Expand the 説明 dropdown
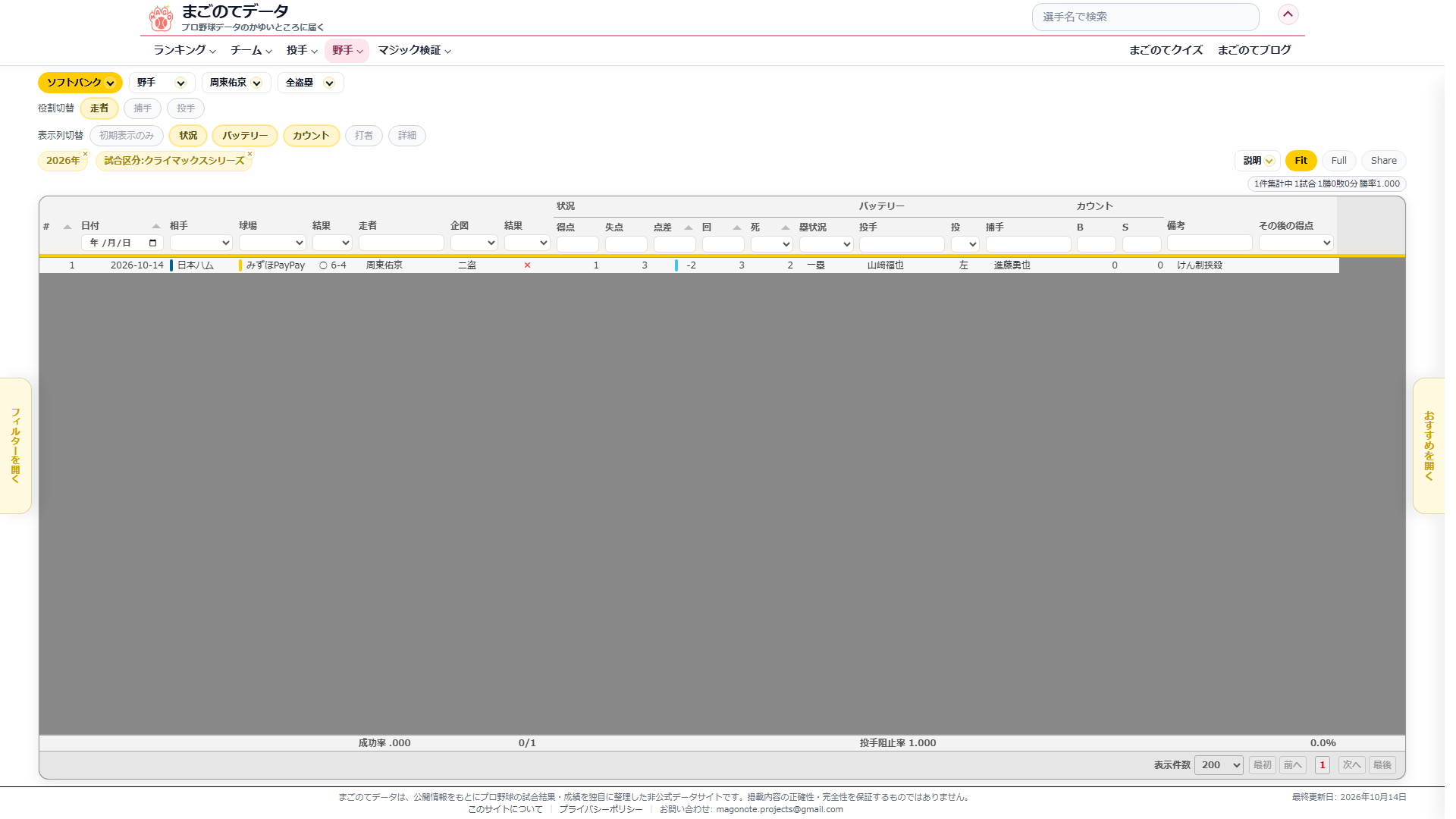Viewport: 1456px width, 819px height. tap(1257, 161)
